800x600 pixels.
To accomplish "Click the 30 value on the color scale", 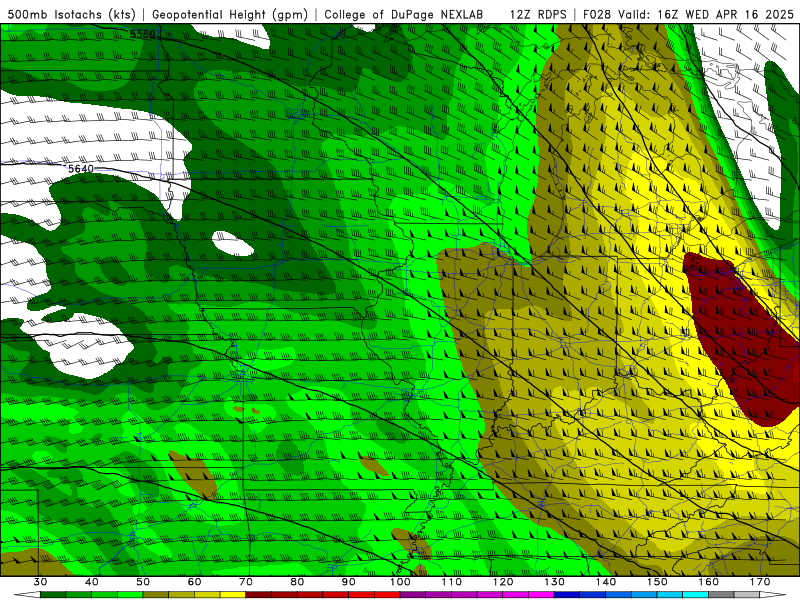I will tap(40, 582).
